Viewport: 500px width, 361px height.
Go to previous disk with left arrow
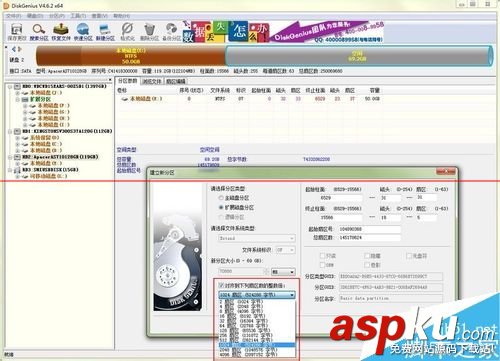[14, 49]
